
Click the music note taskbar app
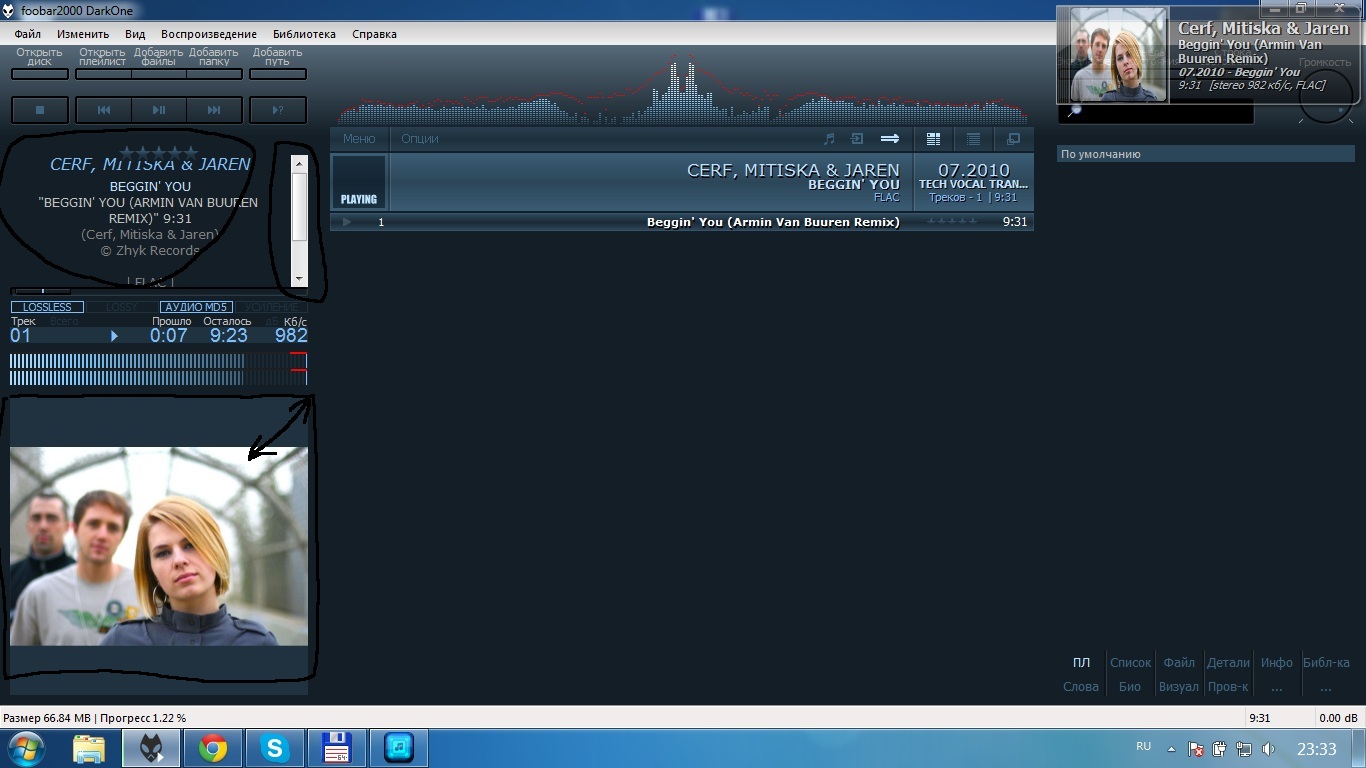399,748
